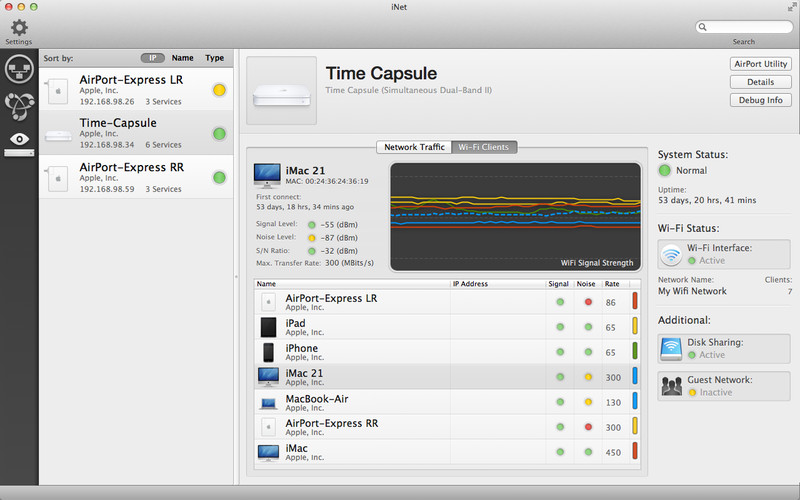Click the IP Address column header
Screen dimensions: 800x500
tap(498, 284)
